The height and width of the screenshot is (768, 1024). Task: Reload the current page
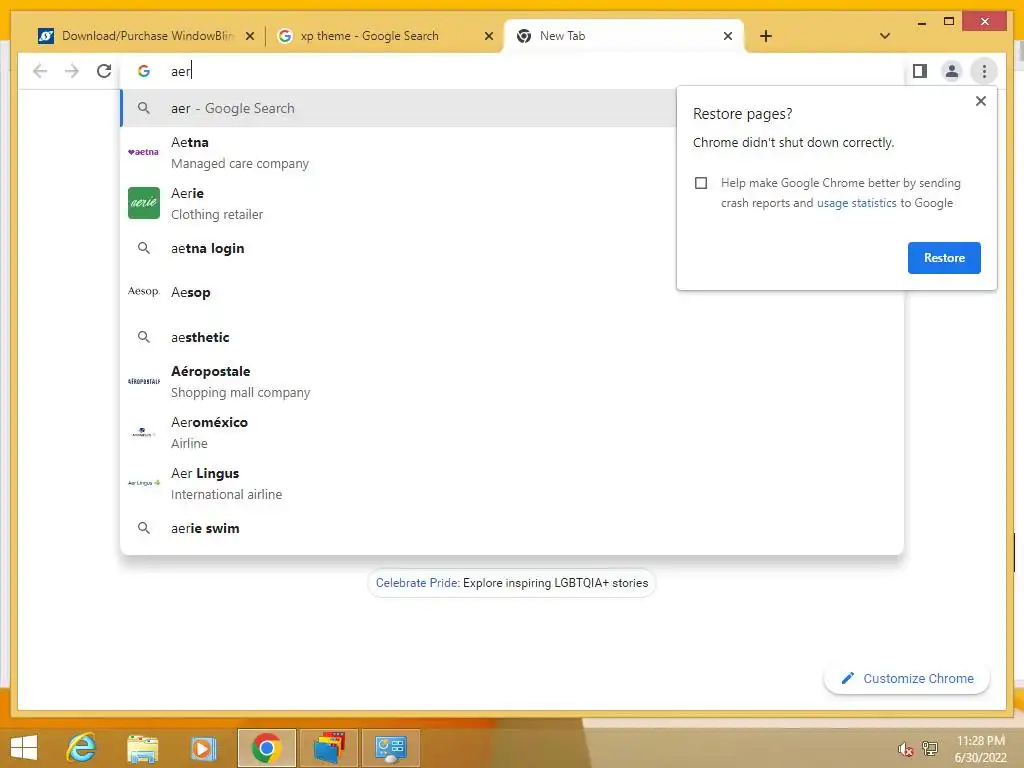[104, 71]
